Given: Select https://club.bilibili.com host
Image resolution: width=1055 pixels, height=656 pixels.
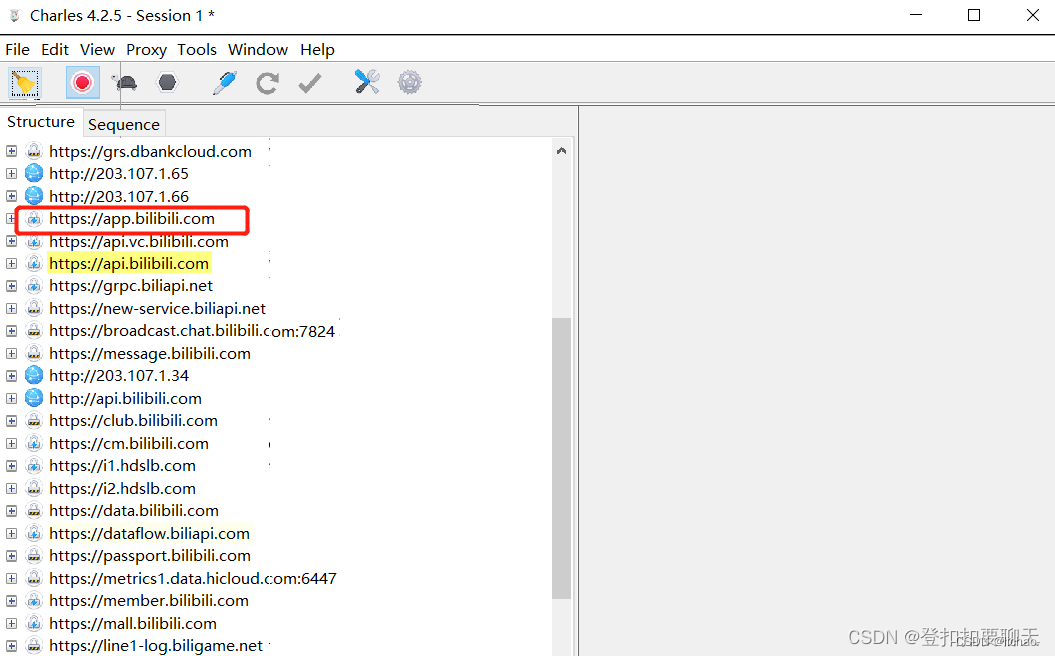Looking at the screenshot, I should (x=133, y=421).
